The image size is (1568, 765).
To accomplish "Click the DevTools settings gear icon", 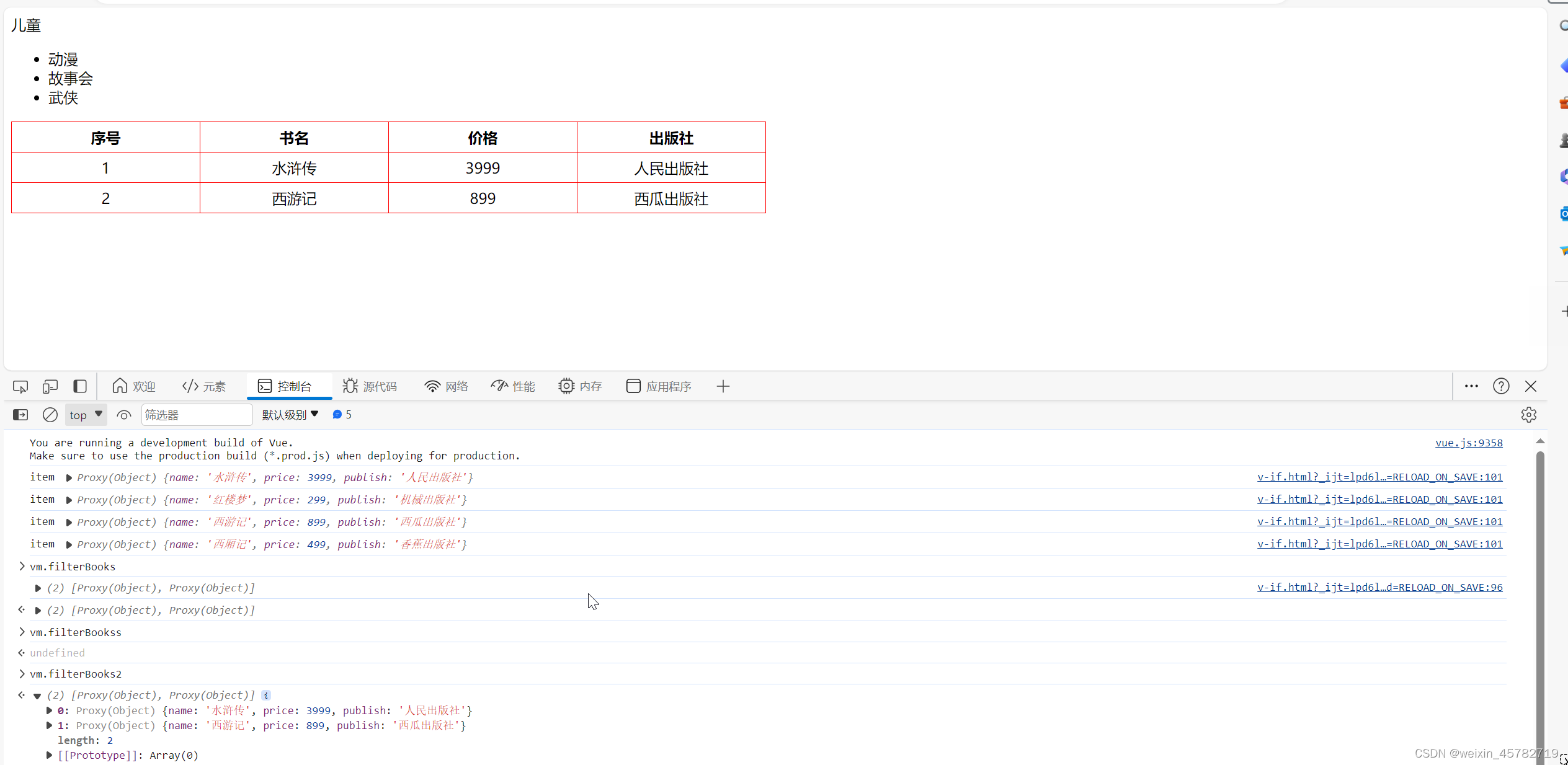I will click(x=1528, y=414).
